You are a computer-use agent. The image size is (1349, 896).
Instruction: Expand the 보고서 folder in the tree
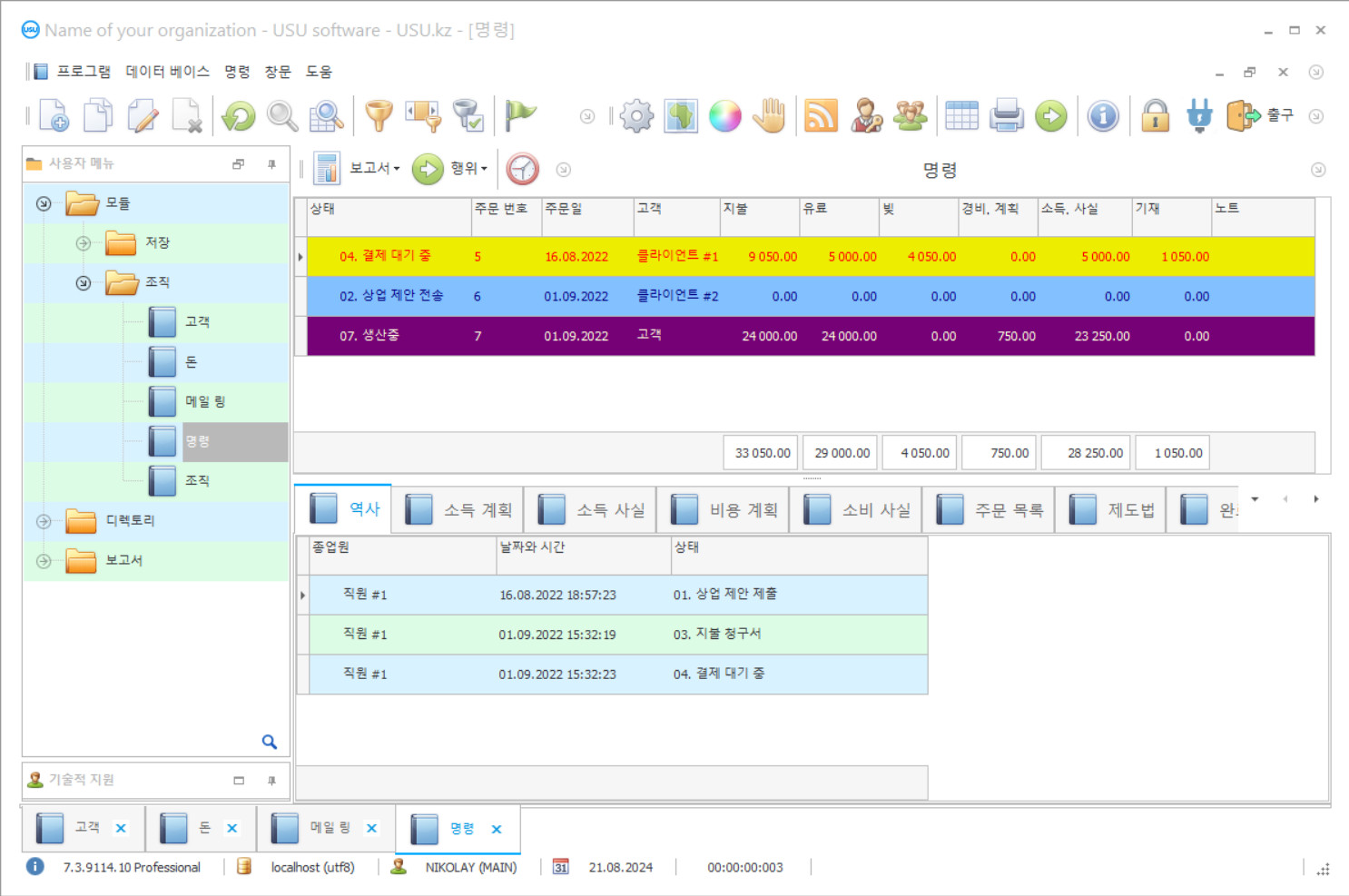click(x=44, y=561)
